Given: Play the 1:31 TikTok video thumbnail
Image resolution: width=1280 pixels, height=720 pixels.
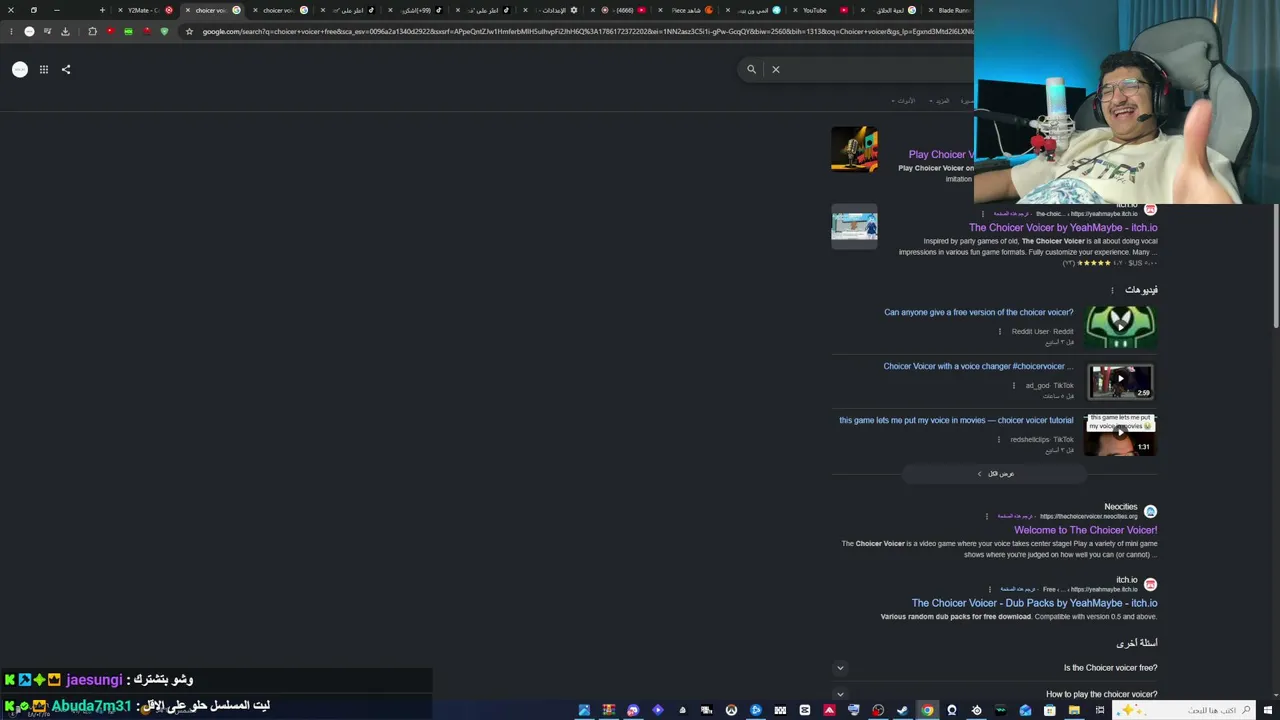Looking at the screenshot, I should pos(1121,435).
